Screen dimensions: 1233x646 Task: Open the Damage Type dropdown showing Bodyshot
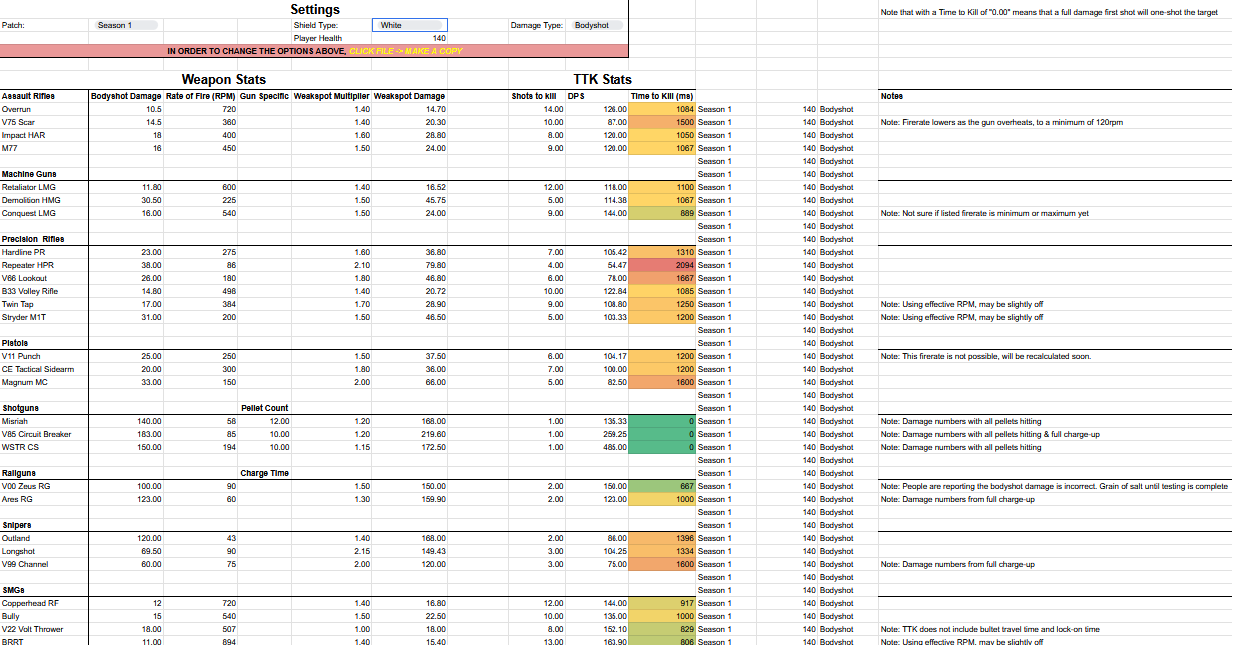[x=596, y=25]
